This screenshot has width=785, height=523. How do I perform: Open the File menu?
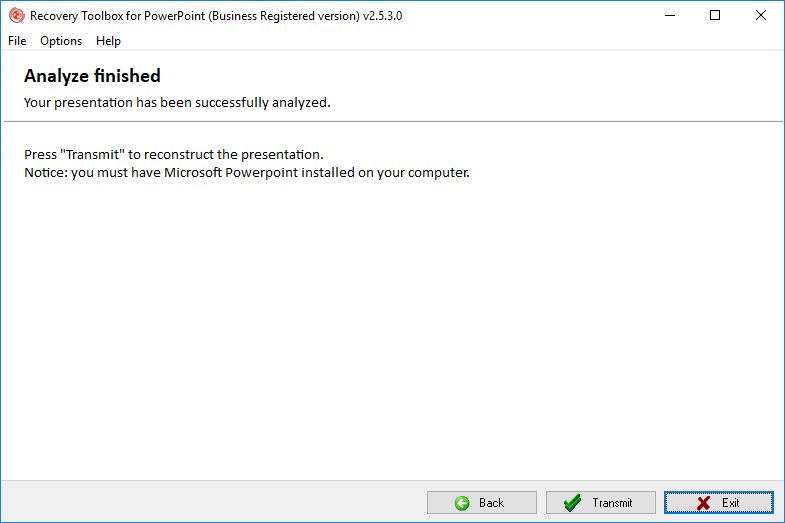coord(17,41)
